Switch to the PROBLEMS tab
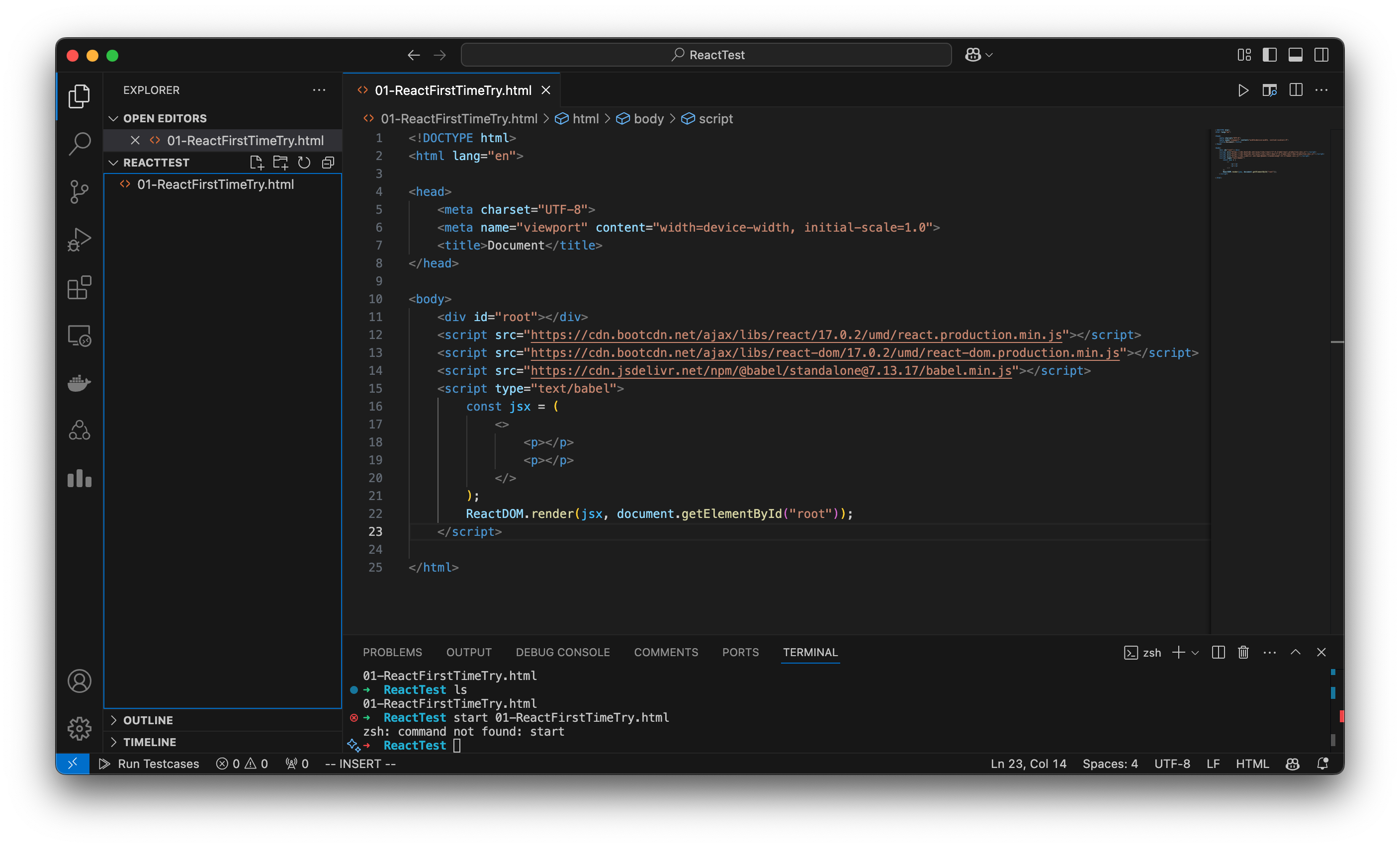1400x848 pixels. [392, 652]
